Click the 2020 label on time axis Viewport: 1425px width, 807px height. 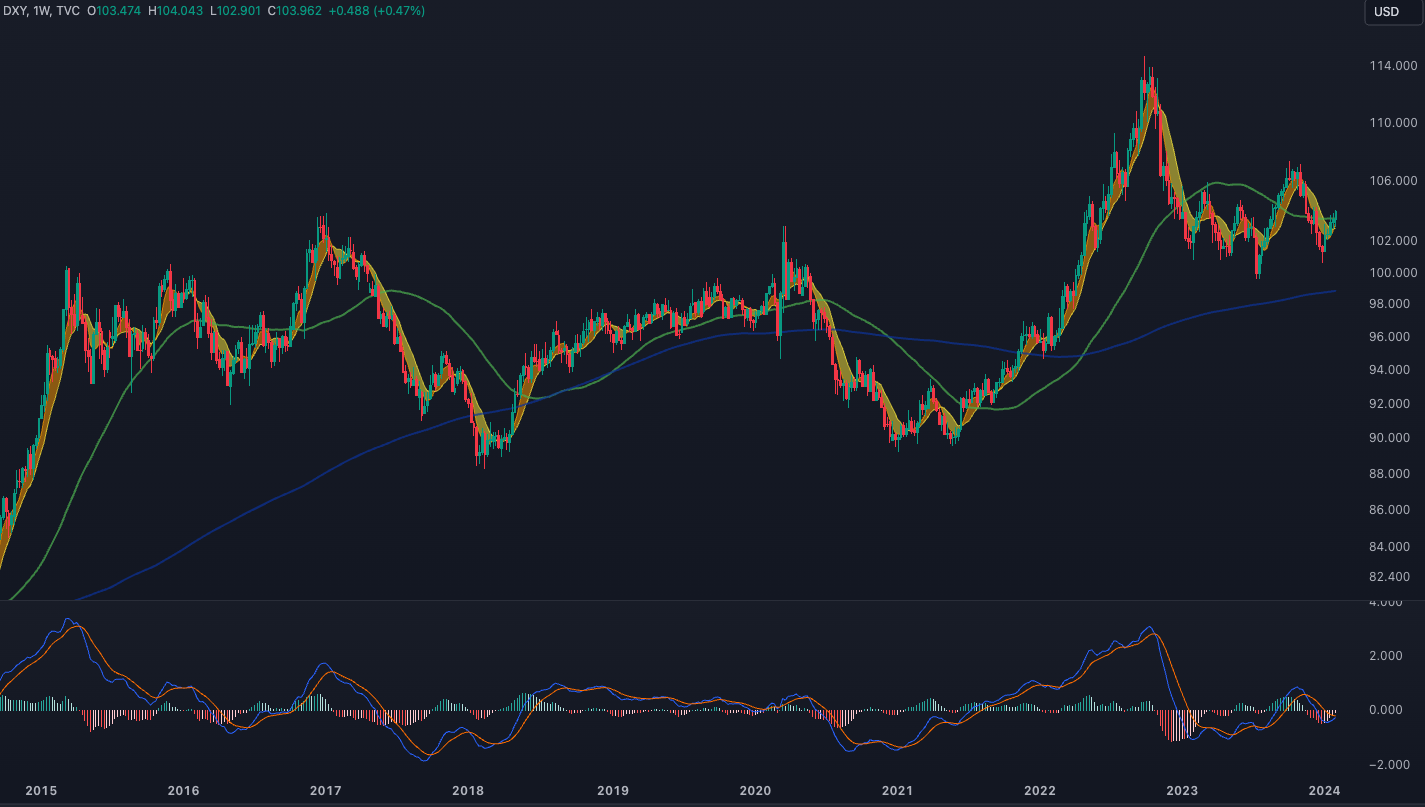tap(754, 791)
